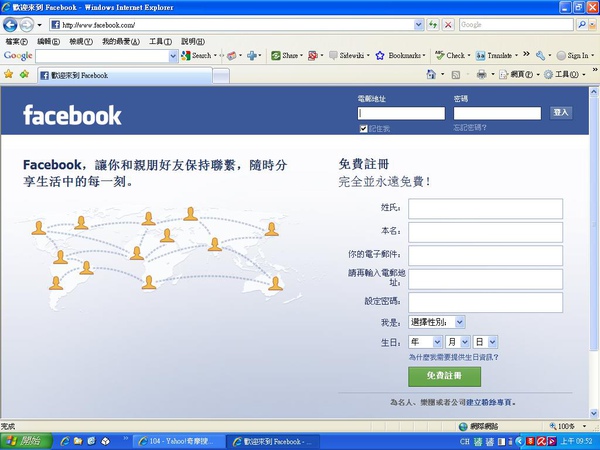Expand the Google Toolbar search box dropdown
Image resolution: width=600 pixels, height=450 pixels.
pyautogui.click(x=173, y=56)
